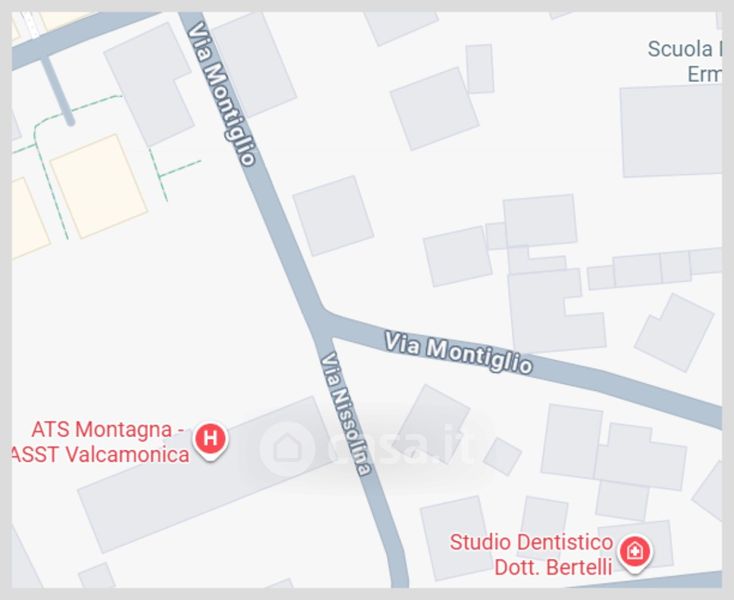The image size is (734, 600).
Task: Click the short dead-end road stub
Action: [x=58, y=91]
